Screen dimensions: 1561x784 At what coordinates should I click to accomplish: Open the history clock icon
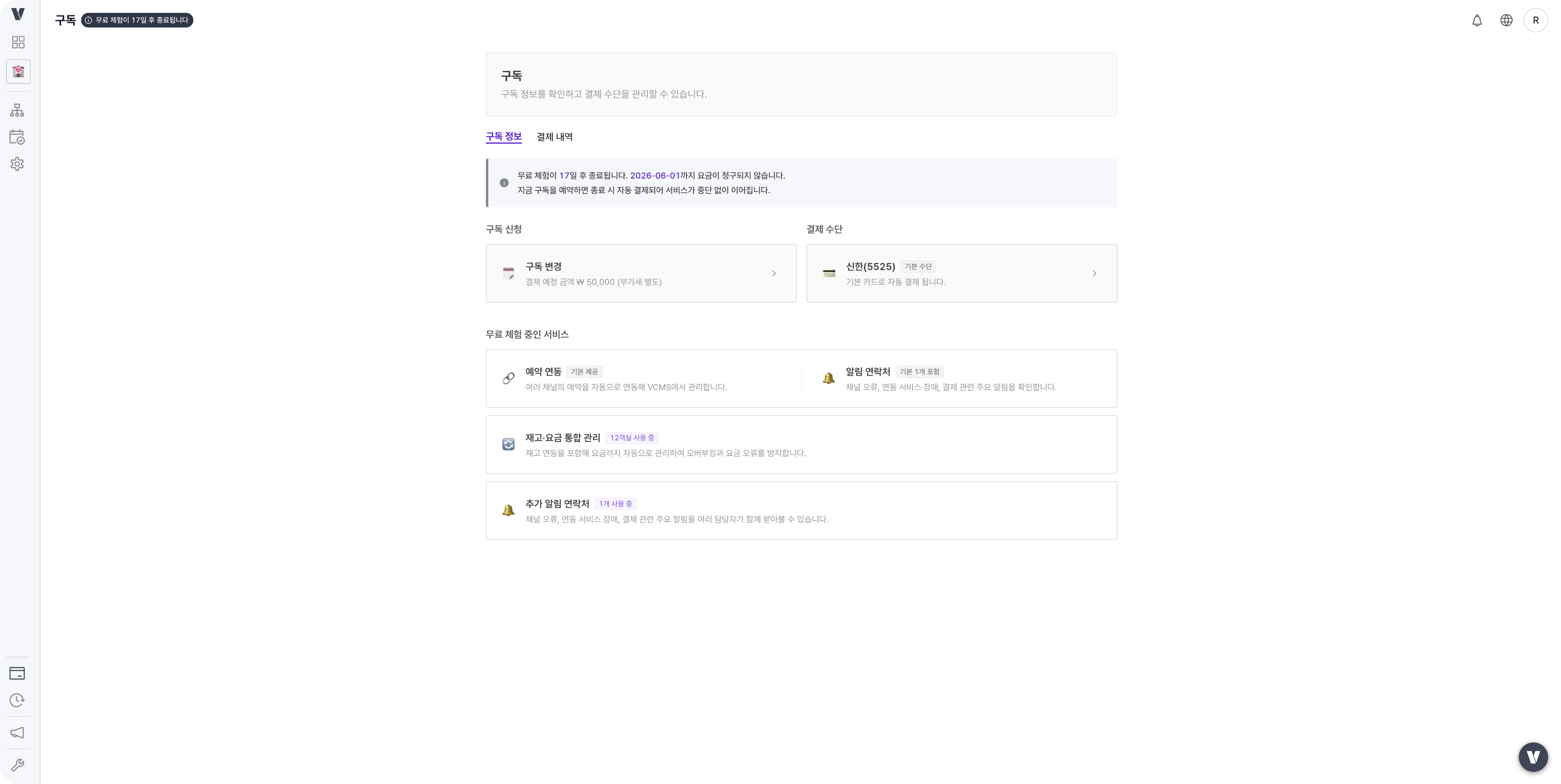pos(18,701)
